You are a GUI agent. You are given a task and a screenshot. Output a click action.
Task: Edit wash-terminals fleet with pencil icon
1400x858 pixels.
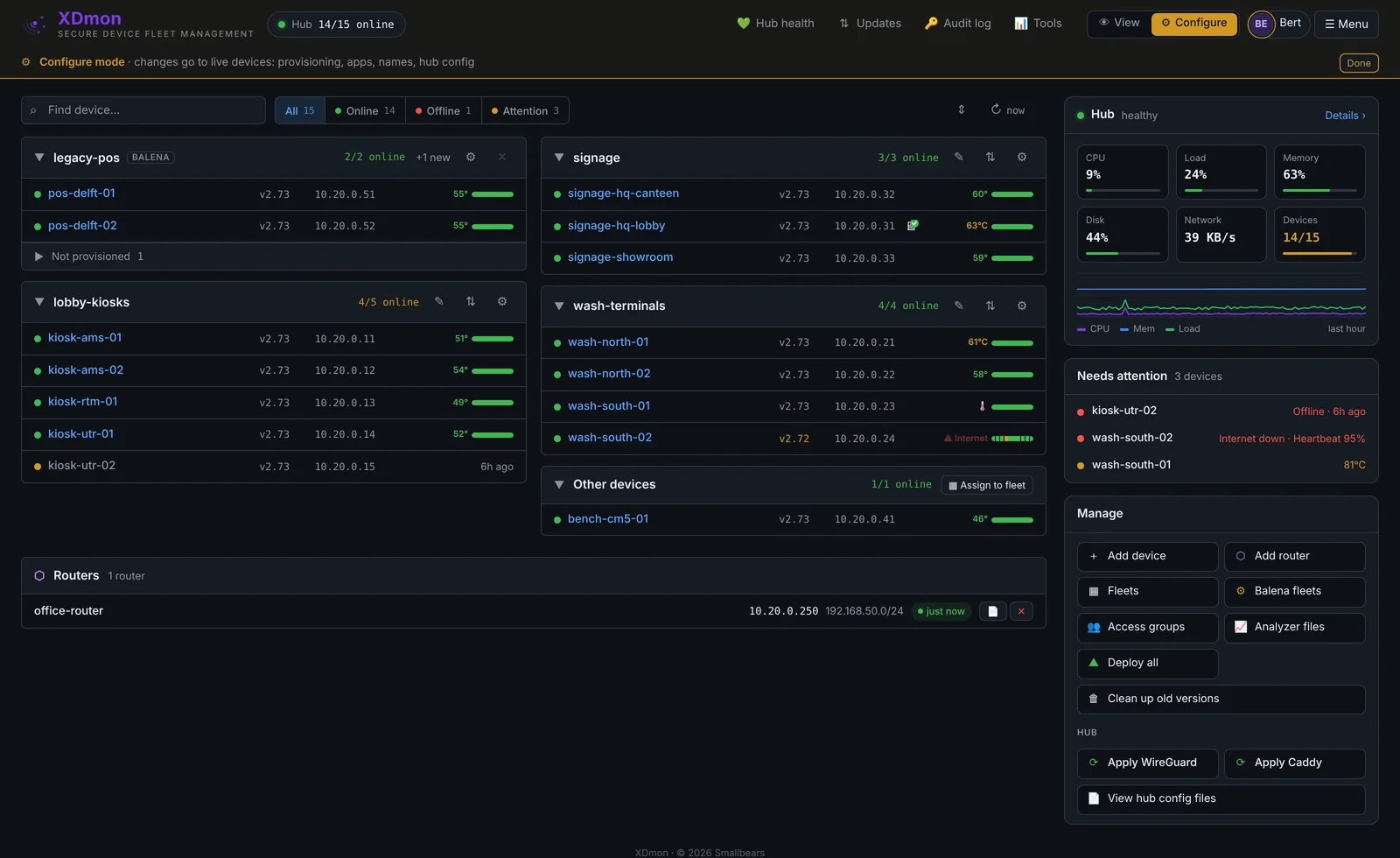click(x=959, y=306)
